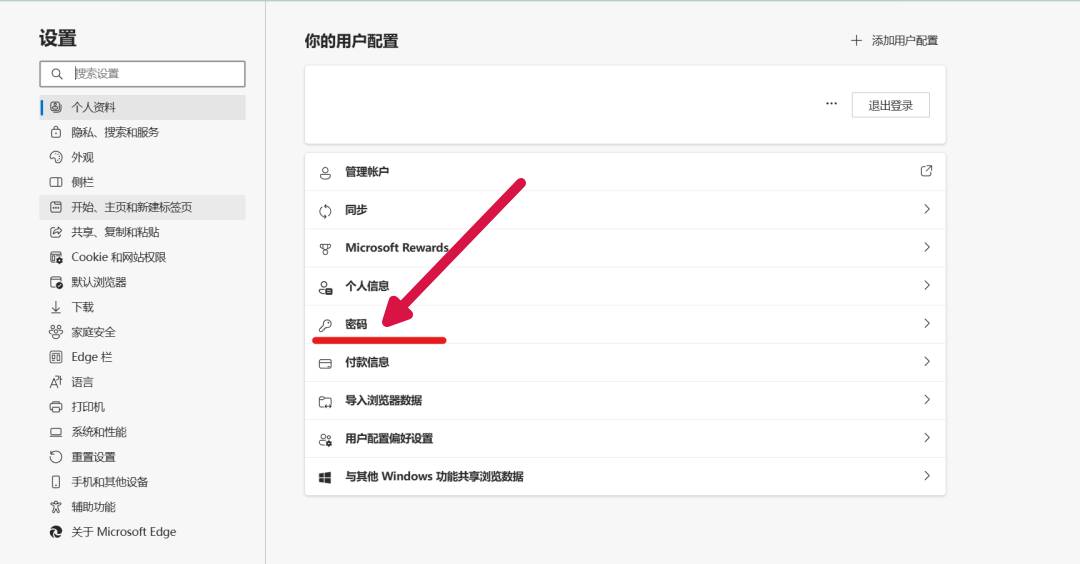Select 个人资料 in the settings sidebar
This screenshot has width=1080, height=564.
(x=143, y=107)
